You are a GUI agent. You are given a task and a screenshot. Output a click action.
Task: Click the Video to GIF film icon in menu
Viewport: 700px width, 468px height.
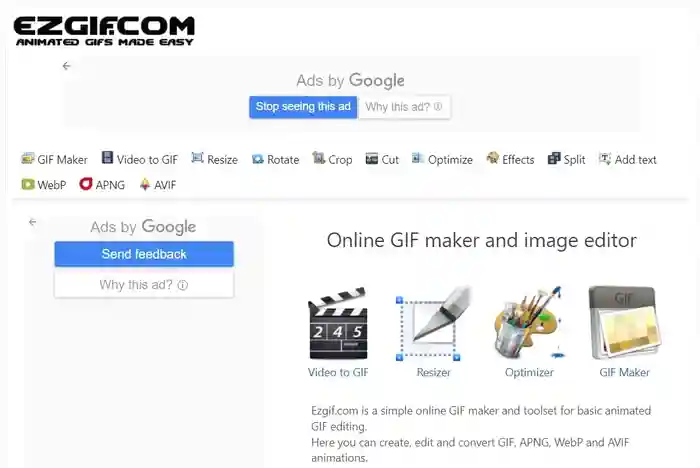[x=107, y=158]
